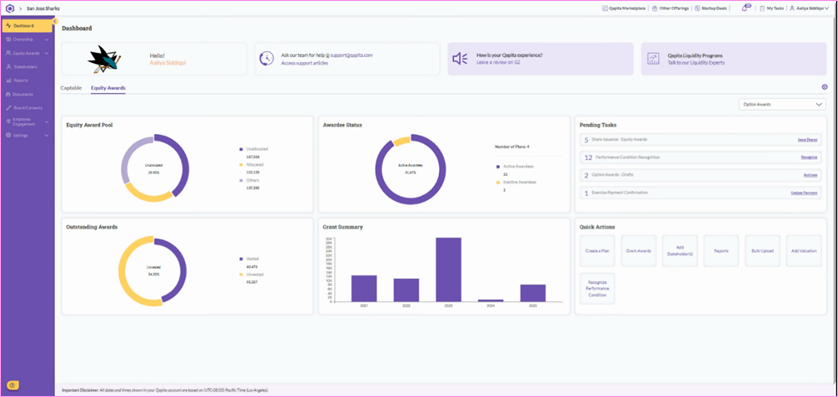Screen dimensions: 838x397
Task: Select the Equity Awards tab
Action: coord(108,88)
